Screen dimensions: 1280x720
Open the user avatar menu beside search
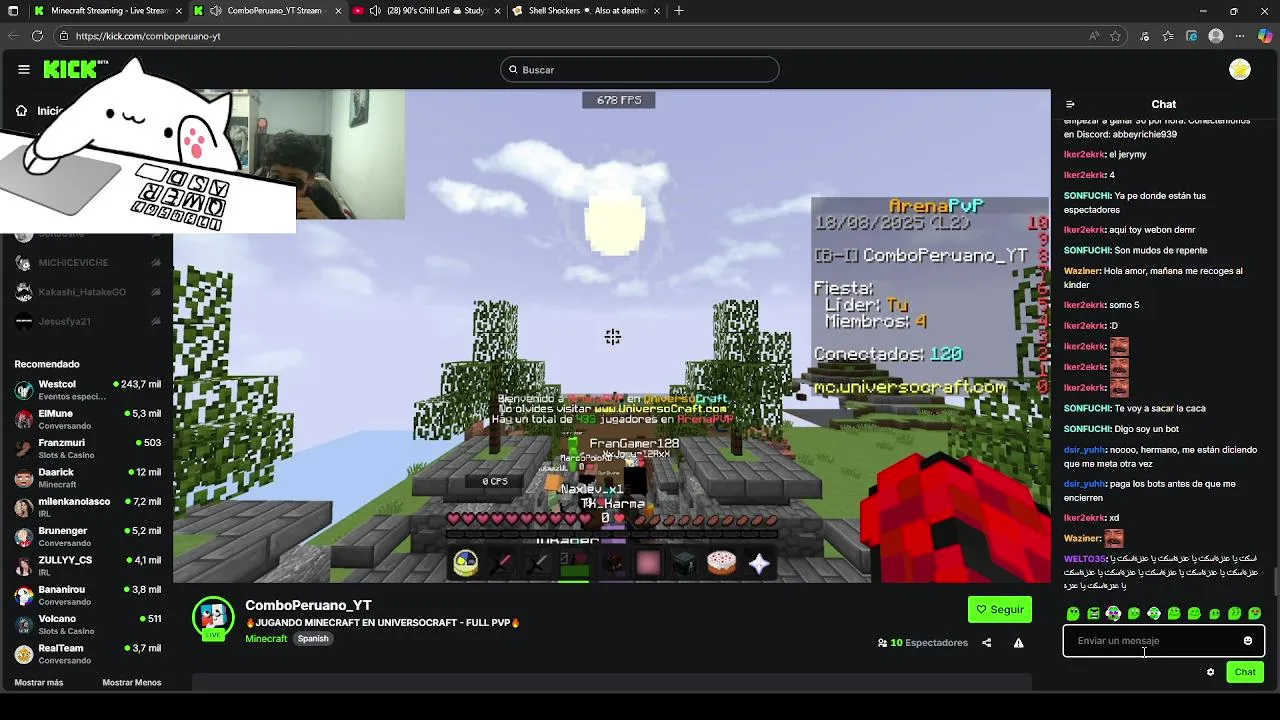pos(1240,69)
